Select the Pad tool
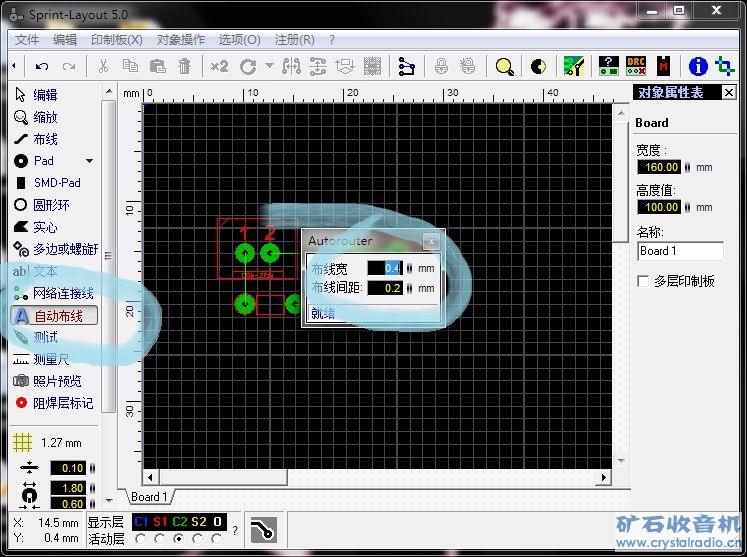The height and width of the screenshot is (557, 747). 34,161
